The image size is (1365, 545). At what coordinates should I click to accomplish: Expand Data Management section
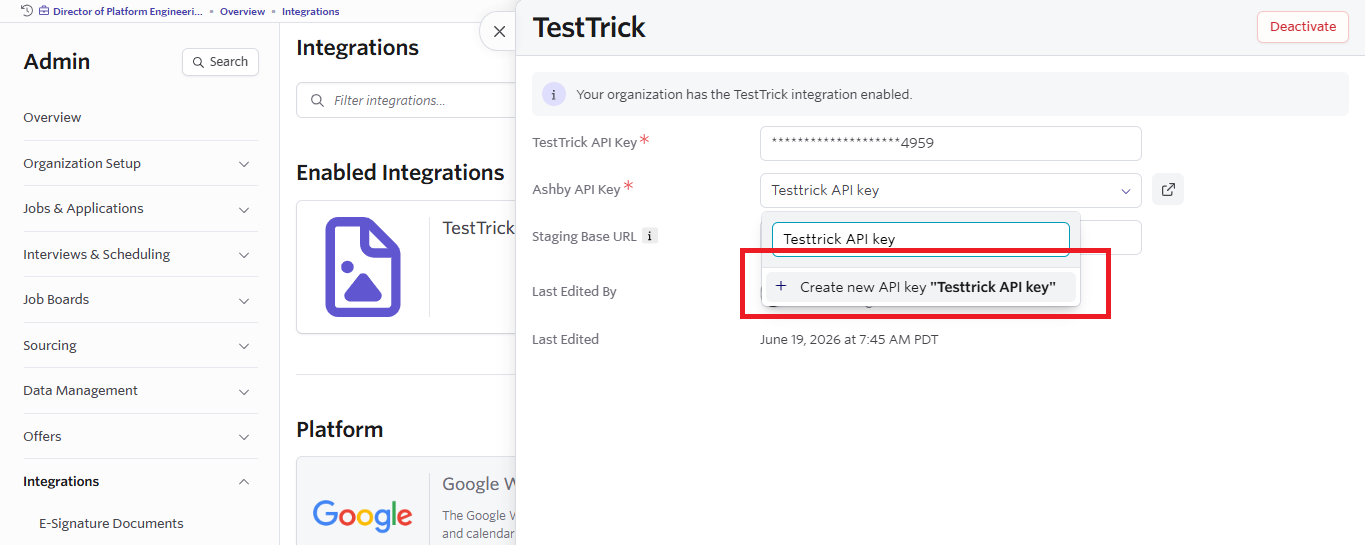pos(140,391)
